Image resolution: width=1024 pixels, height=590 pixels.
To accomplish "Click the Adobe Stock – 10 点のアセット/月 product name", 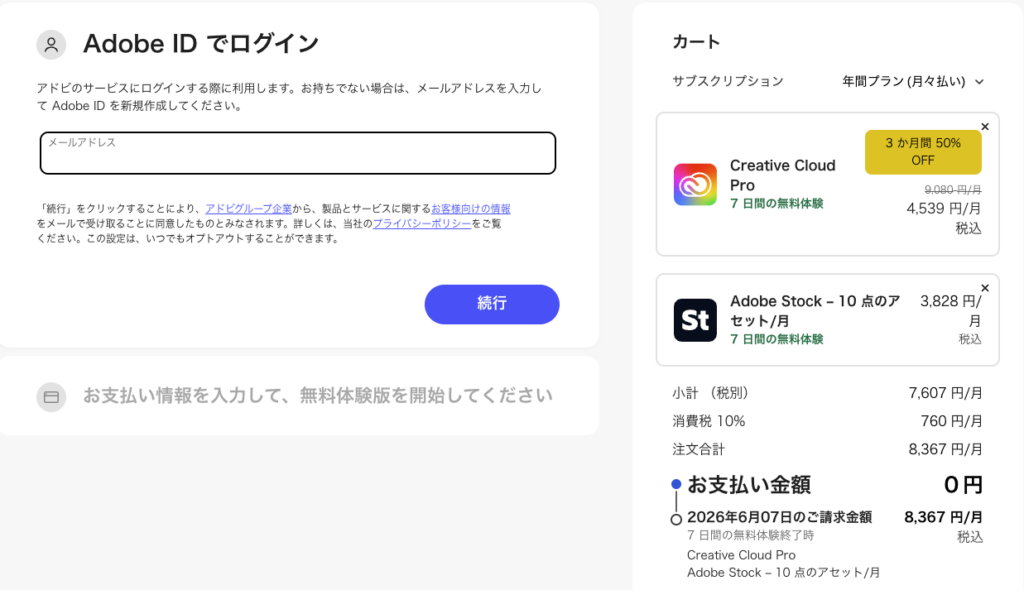I will pyautogui.click(x=815, y=311).
